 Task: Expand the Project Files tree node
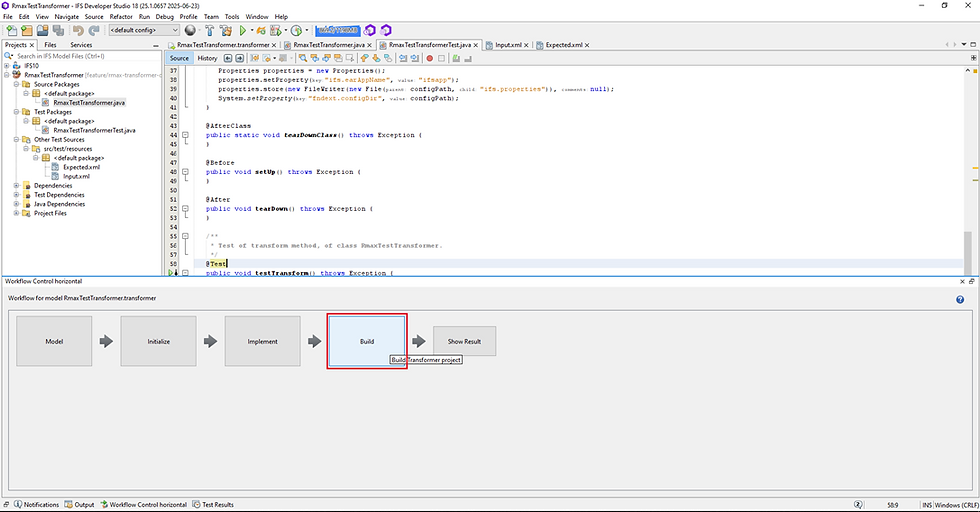point(16,213)
